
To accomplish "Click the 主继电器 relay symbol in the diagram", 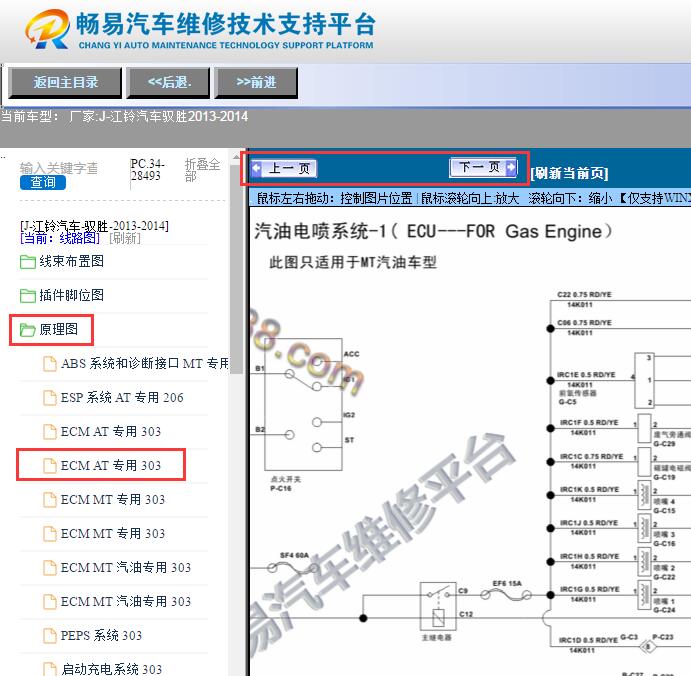I will (x=438, y=606).
